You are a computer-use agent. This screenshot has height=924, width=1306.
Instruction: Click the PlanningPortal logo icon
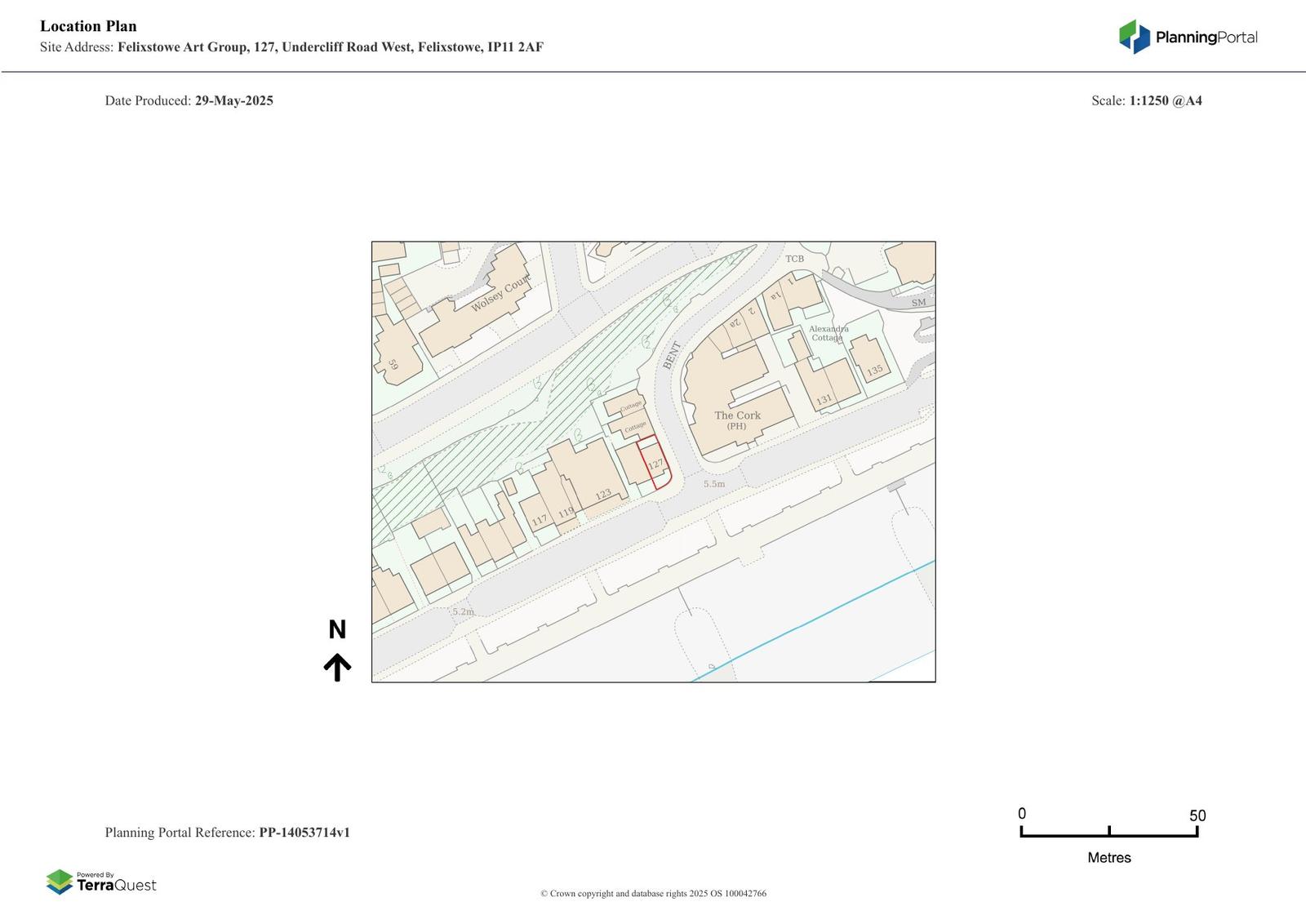[x=1134, y=37]
